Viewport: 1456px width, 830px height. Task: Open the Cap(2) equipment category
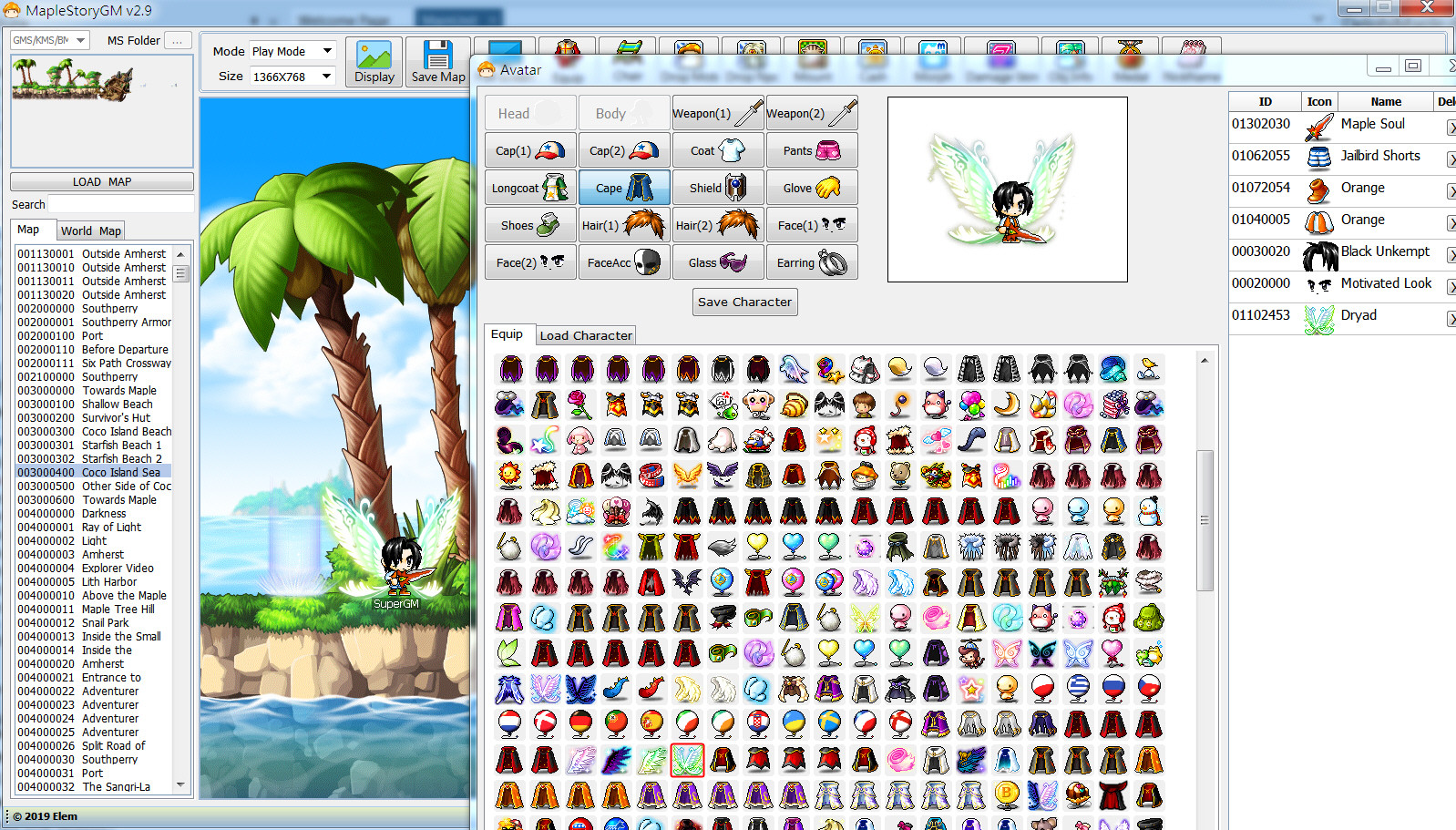point(625,150)
